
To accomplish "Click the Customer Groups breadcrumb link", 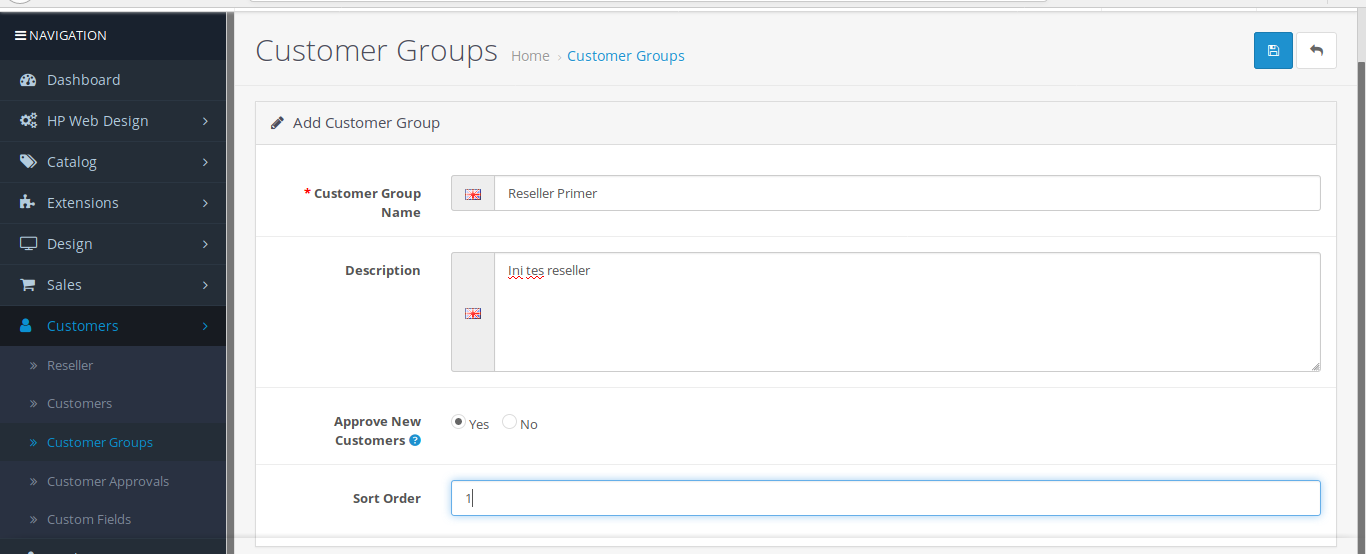I will pos(626,56).
